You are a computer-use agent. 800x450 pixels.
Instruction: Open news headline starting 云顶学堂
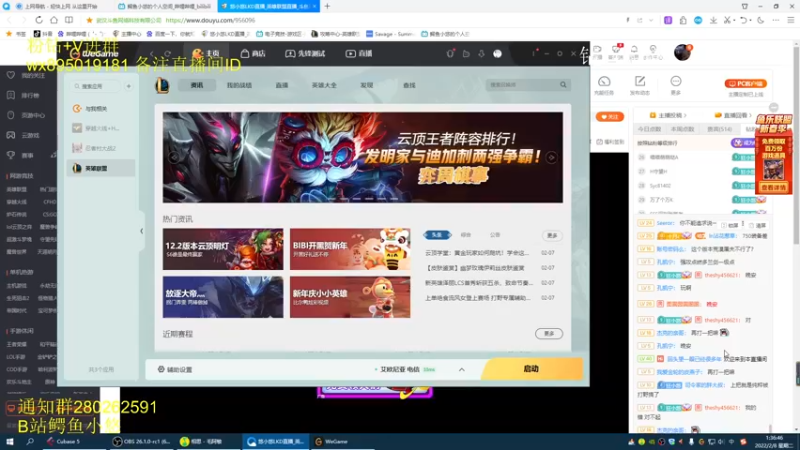477,253
